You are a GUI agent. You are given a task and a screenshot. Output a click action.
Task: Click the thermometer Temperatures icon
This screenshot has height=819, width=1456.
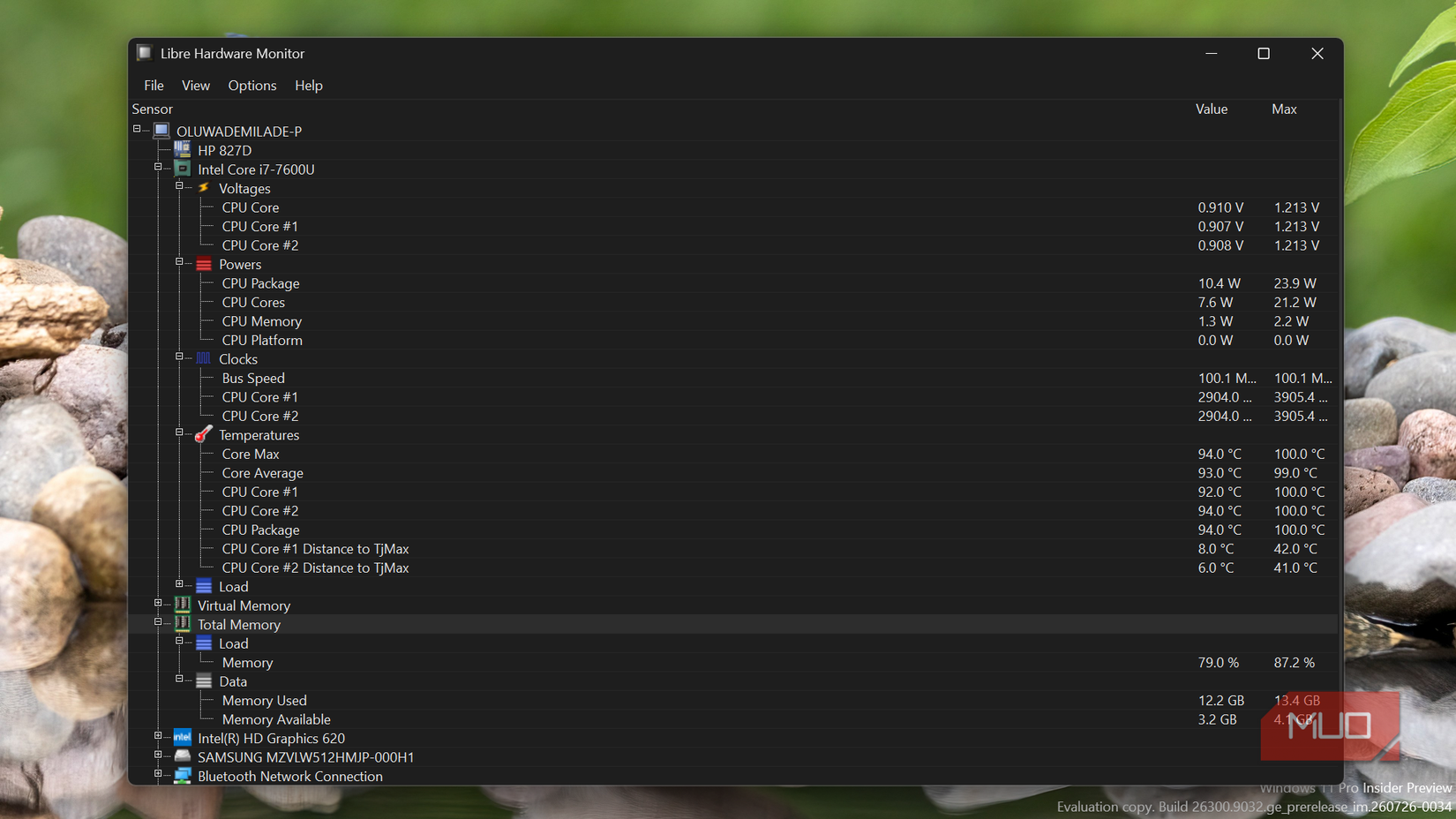point(204,434)
